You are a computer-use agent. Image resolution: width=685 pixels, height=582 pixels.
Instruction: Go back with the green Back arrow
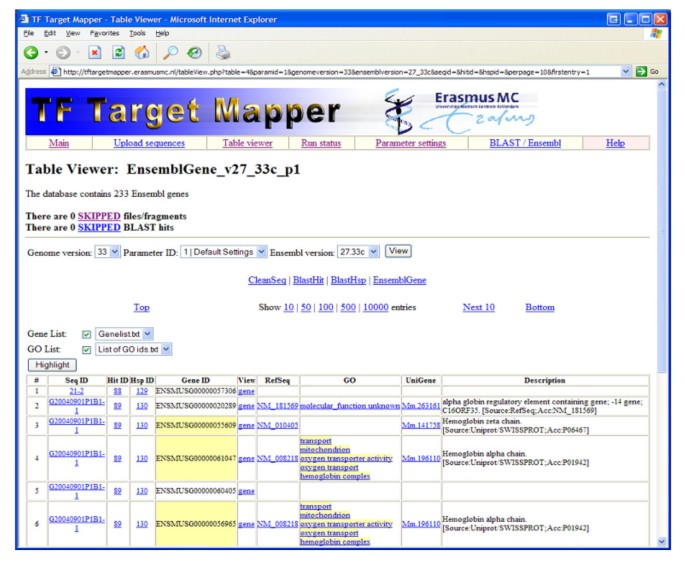31,53
